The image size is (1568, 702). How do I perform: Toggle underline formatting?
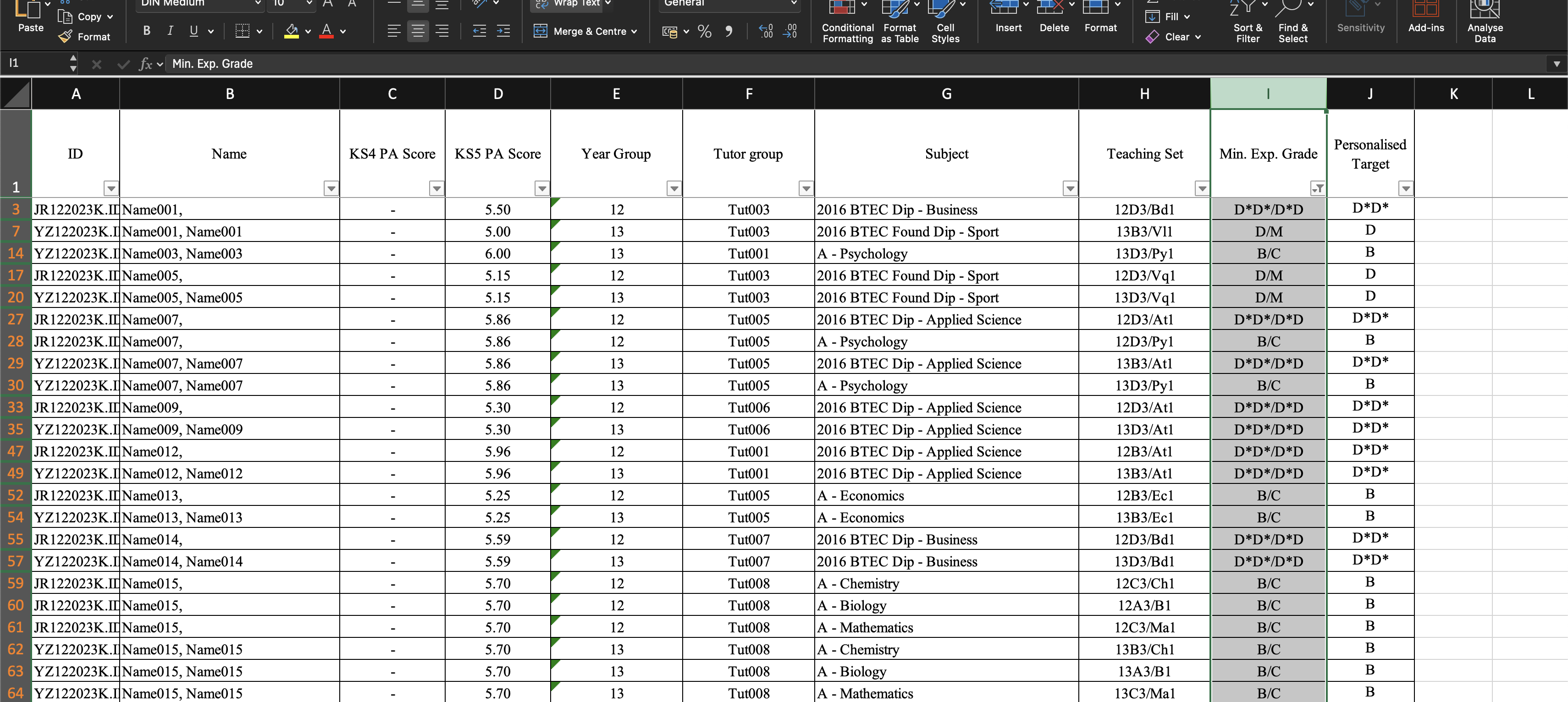coord(193,30)
